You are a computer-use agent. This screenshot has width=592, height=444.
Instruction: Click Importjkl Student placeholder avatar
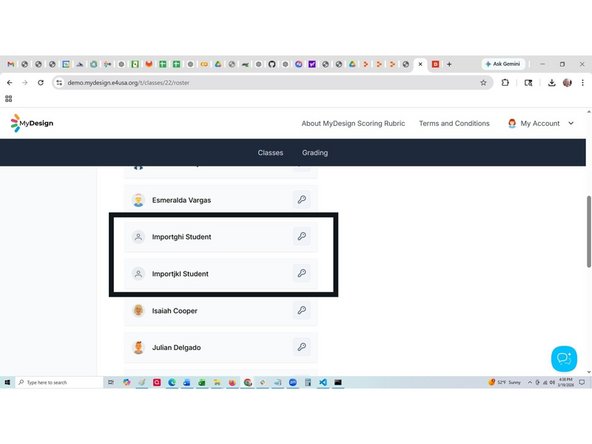(x=139, y=274)
